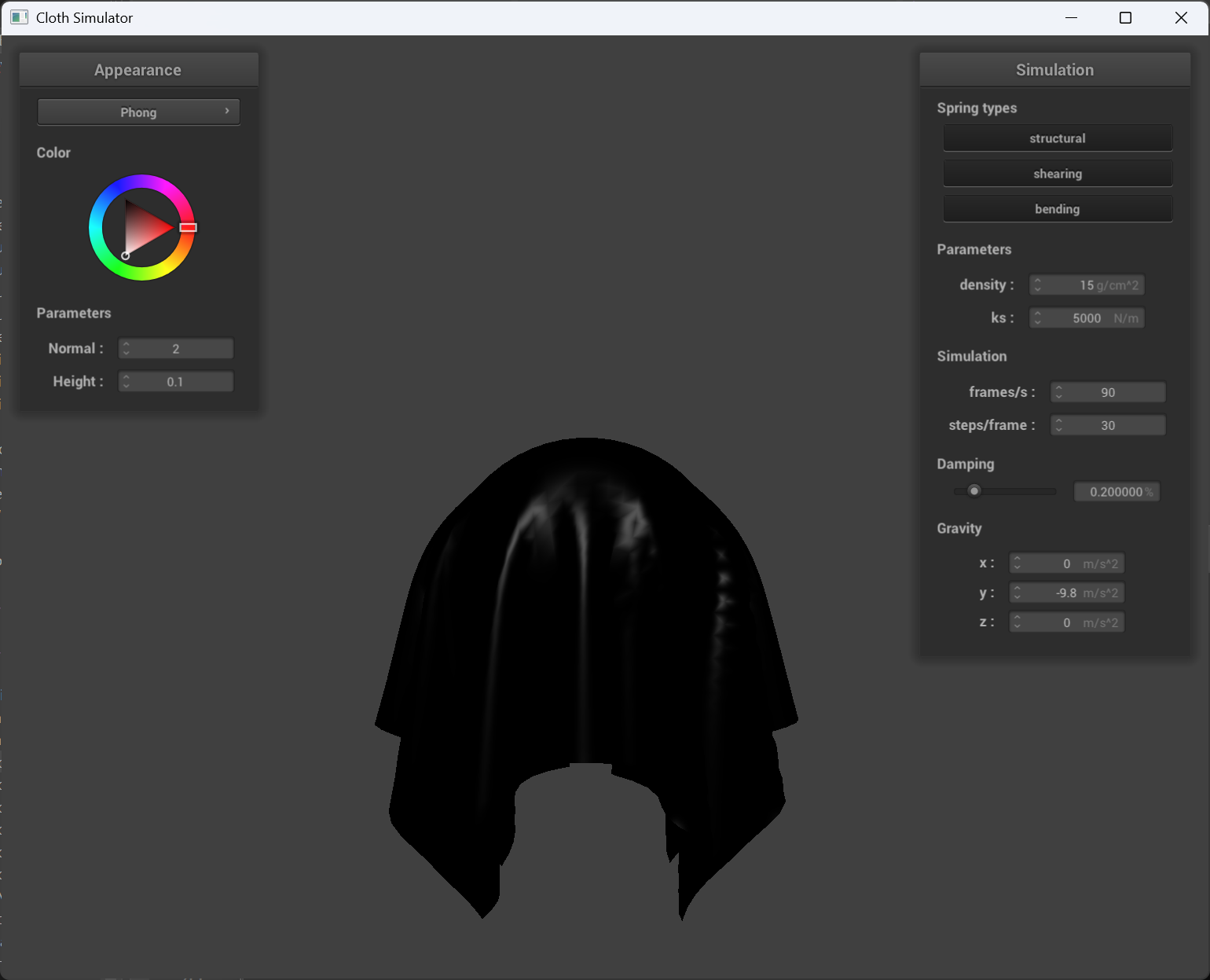Close the Cloth Simulator window
This screenshot has width=1210, height=980.
click(x=1181, y=17)
